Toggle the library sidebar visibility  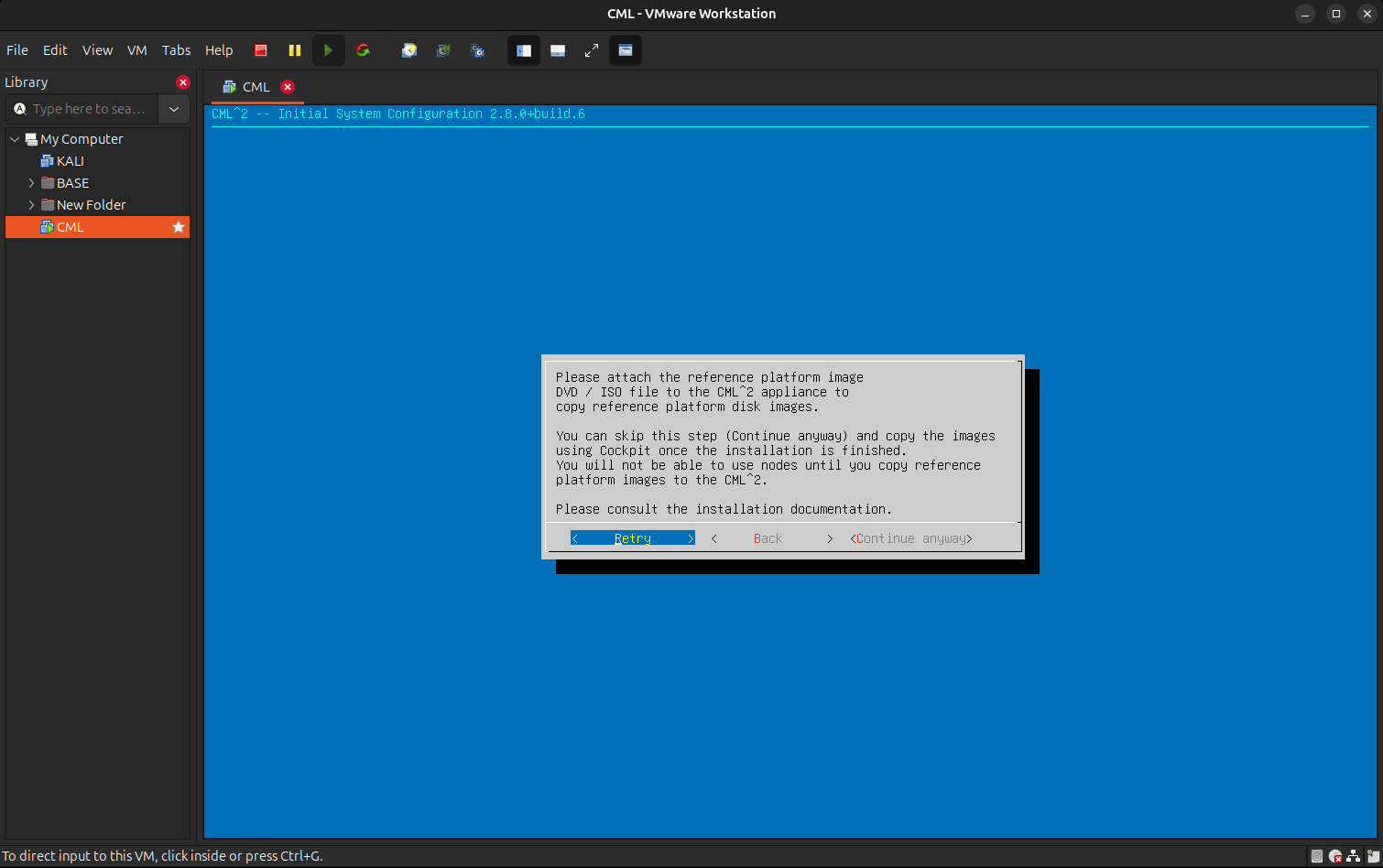pos(524,50)
